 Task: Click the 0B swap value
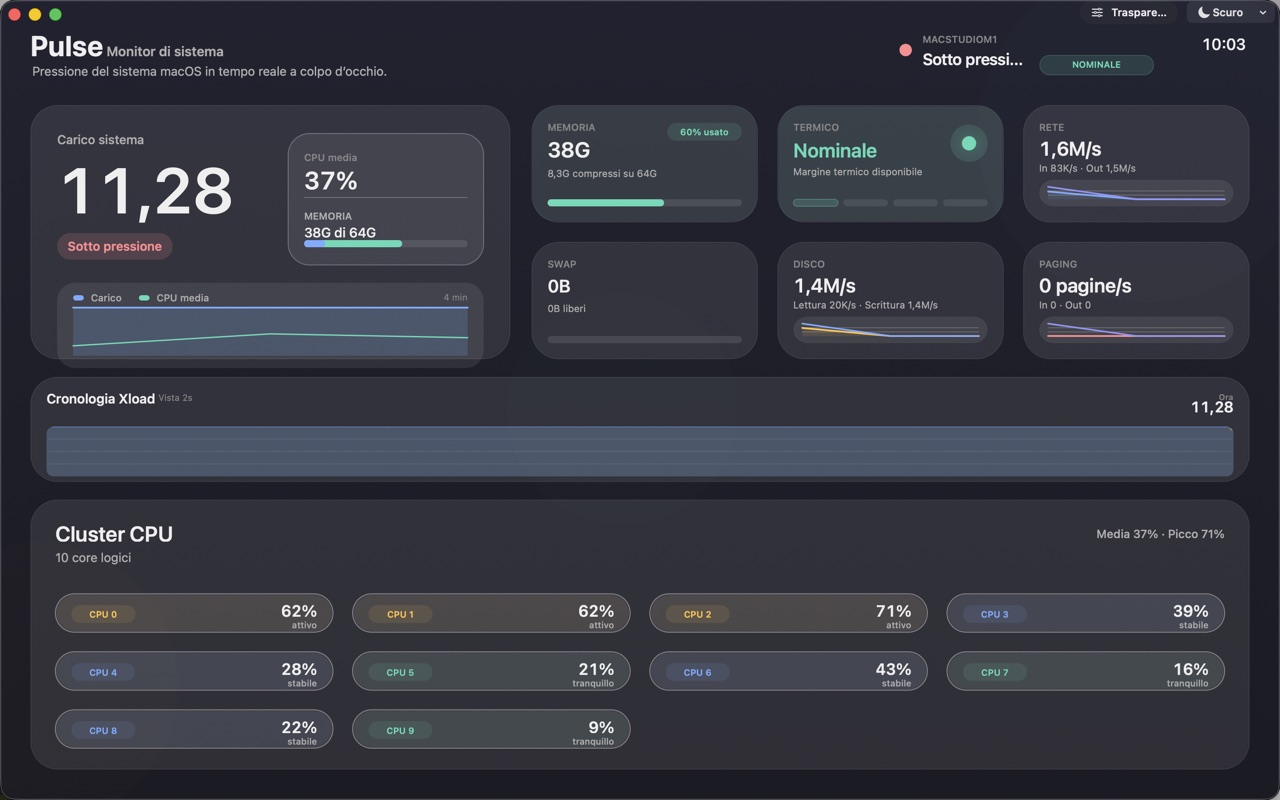click(x=559, y=286)
